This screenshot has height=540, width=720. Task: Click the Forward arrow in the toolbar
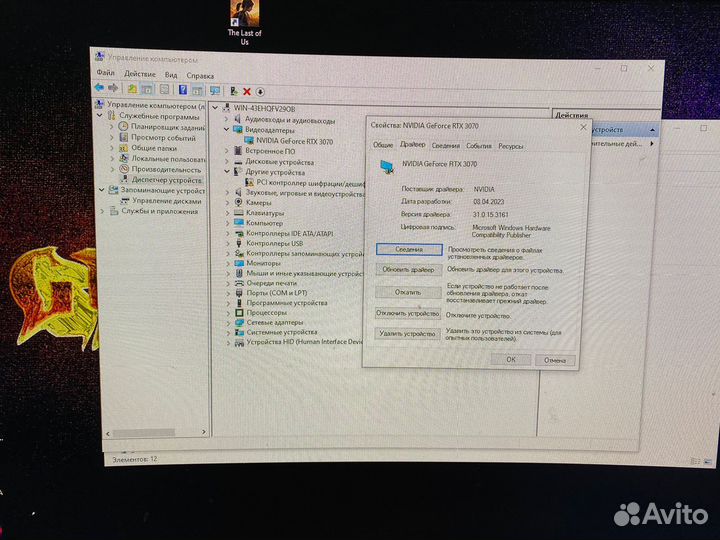[x=113, y=88]
